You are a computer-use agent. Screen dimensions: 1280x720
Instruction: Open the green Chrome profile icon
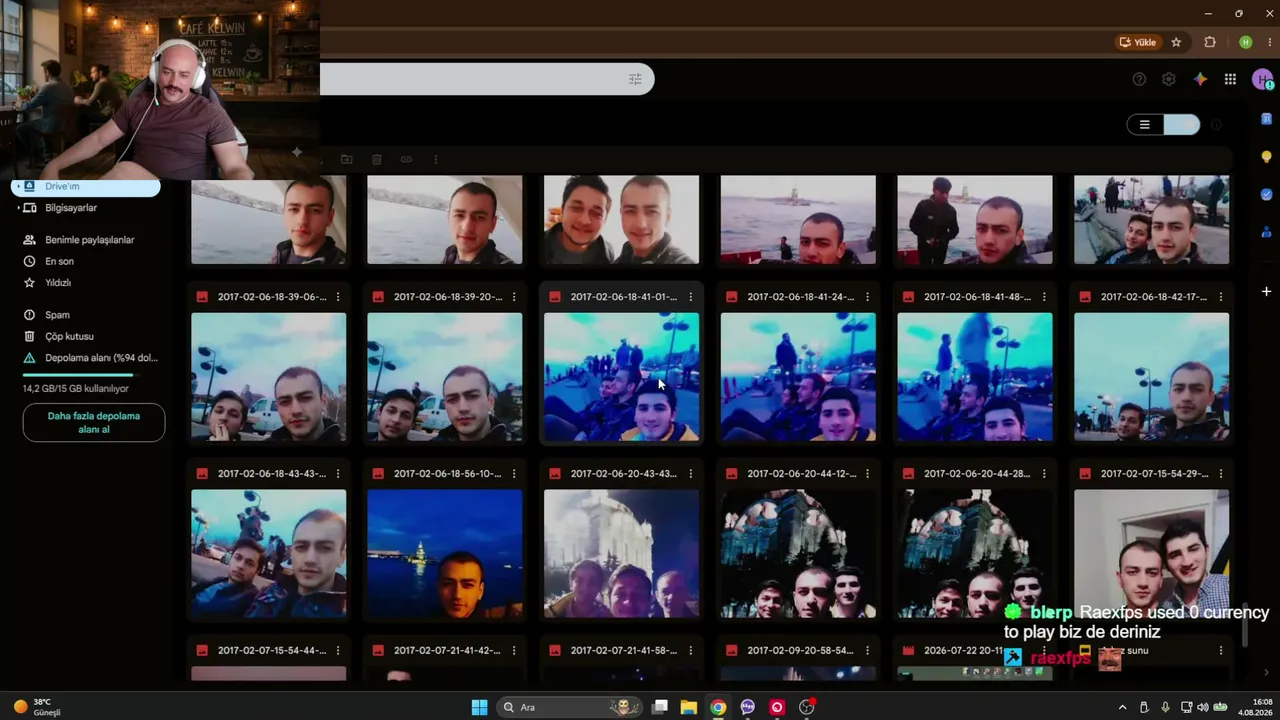click(x=1245, y=42)
